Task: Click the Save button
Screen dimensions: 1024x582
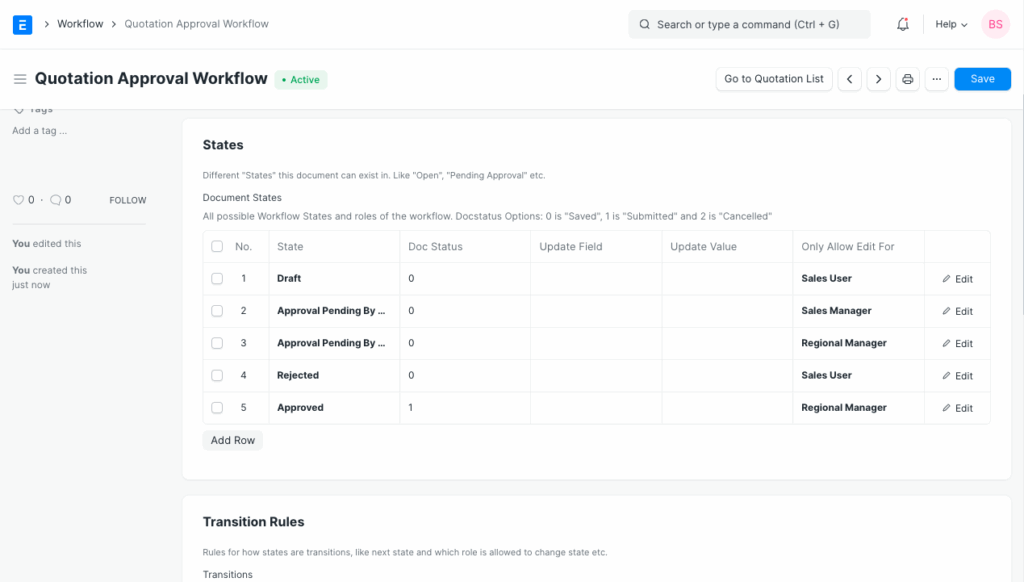Action: pos(982,79)
